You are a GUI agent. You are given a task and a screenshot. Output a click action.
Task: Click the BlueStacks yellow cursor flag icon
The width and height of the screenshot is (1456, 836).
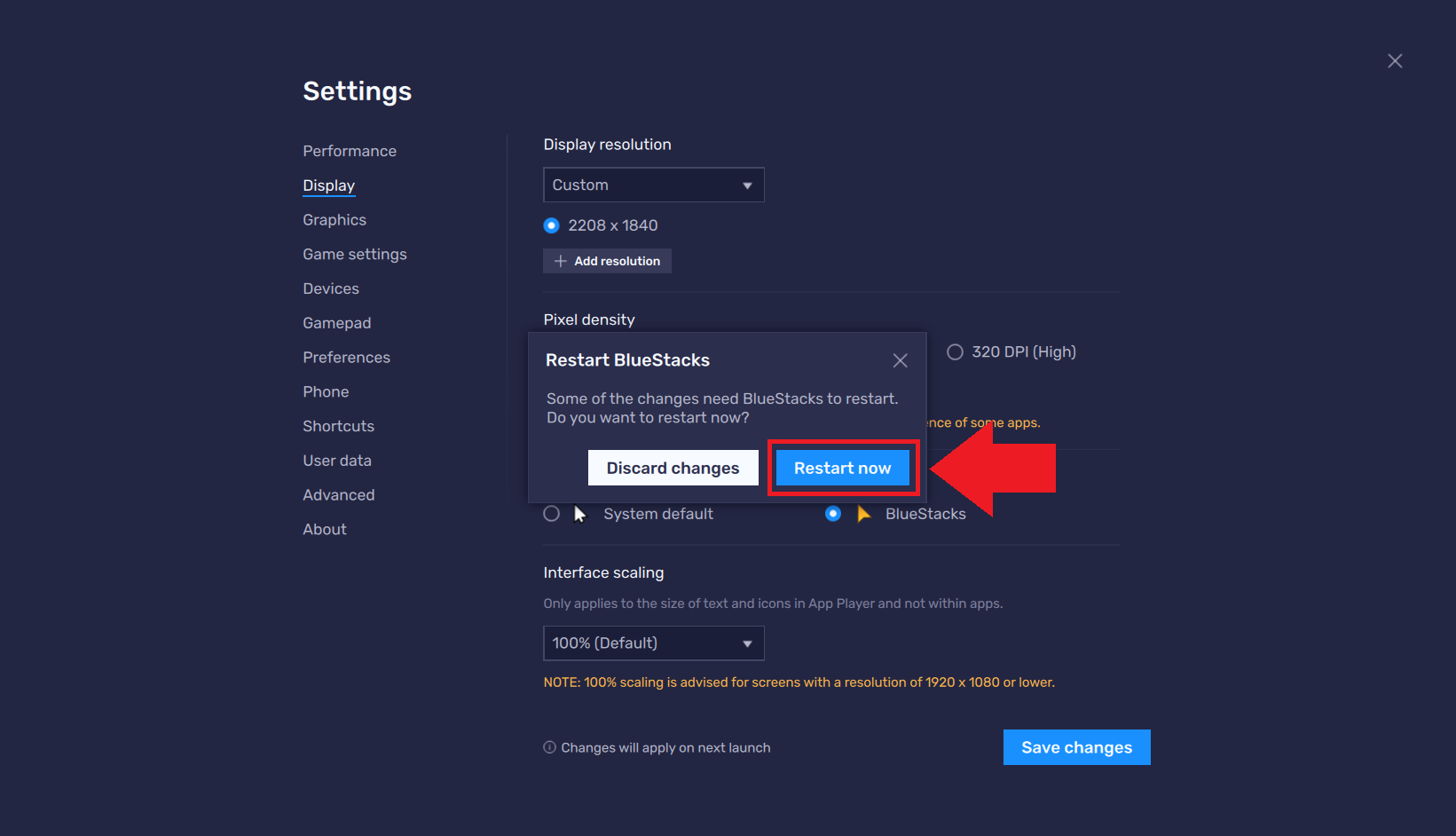point(864,513)
